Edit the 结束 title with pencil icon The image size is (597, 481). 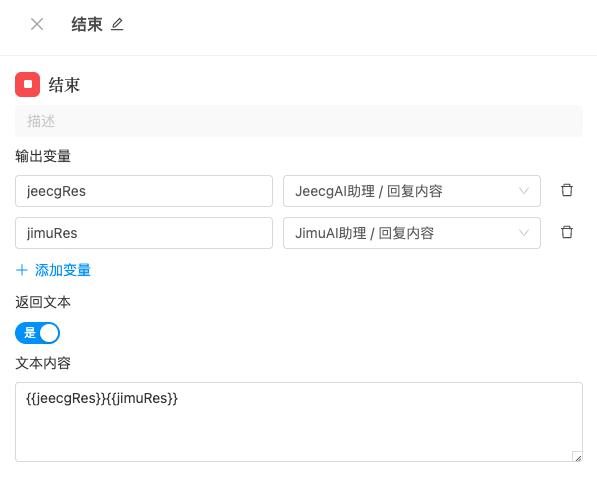117,24
